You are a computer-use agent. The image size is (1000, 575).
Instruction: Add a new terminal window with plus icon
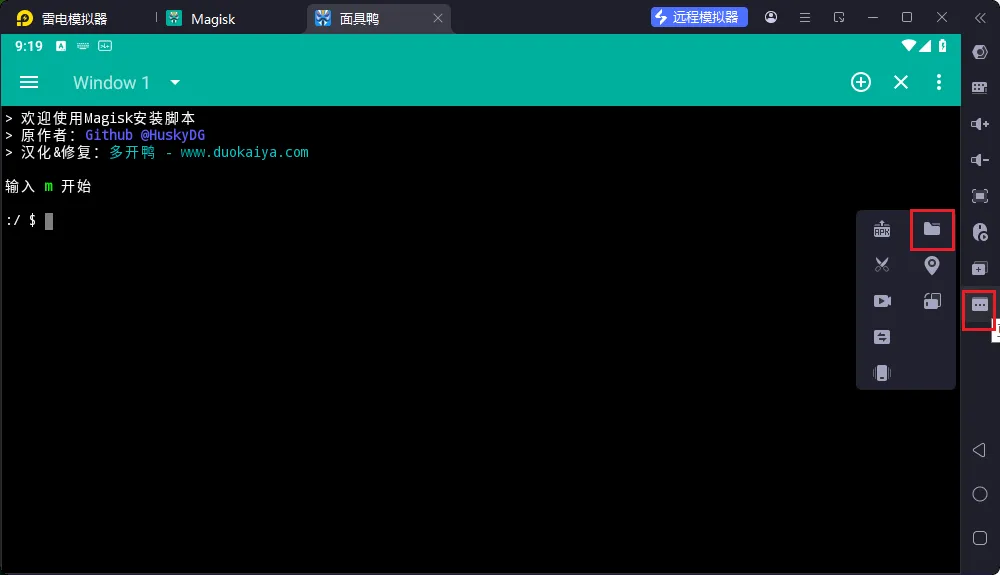pos(860,82)
